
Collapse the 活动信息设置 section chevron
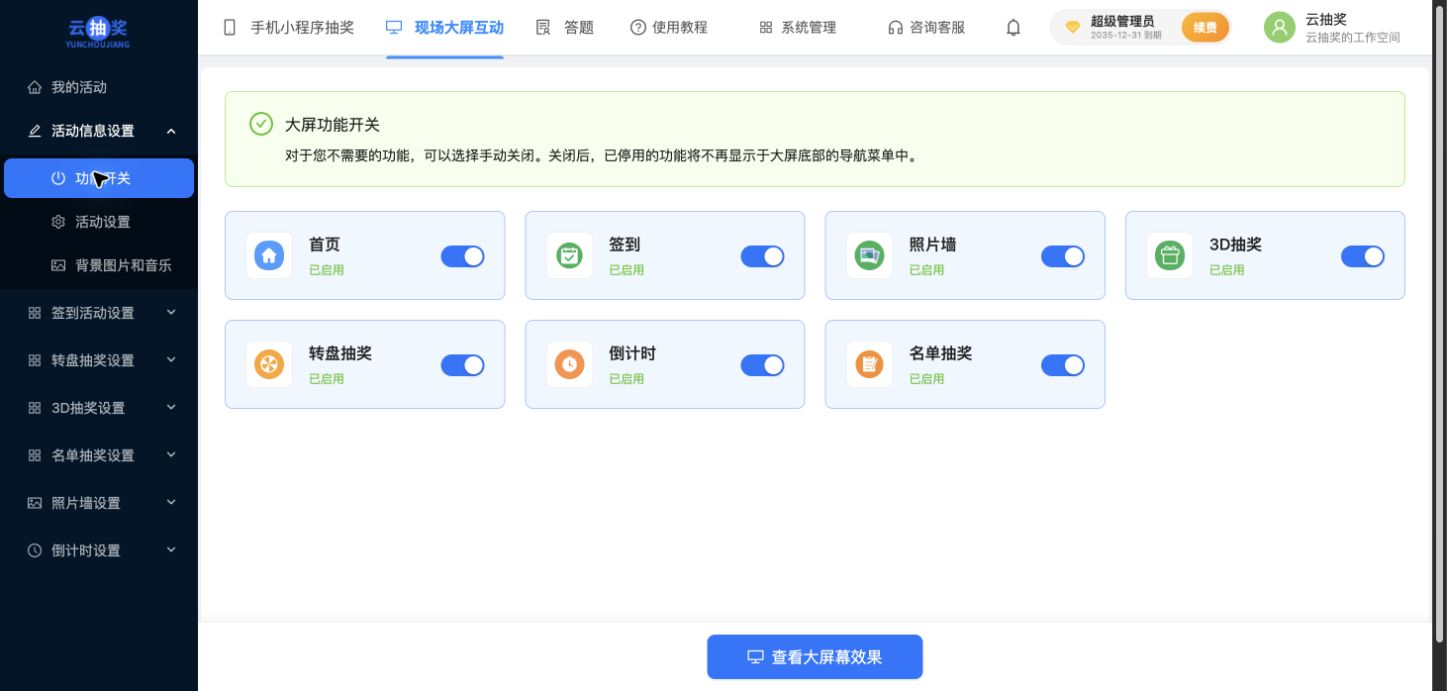coord(171,131)
